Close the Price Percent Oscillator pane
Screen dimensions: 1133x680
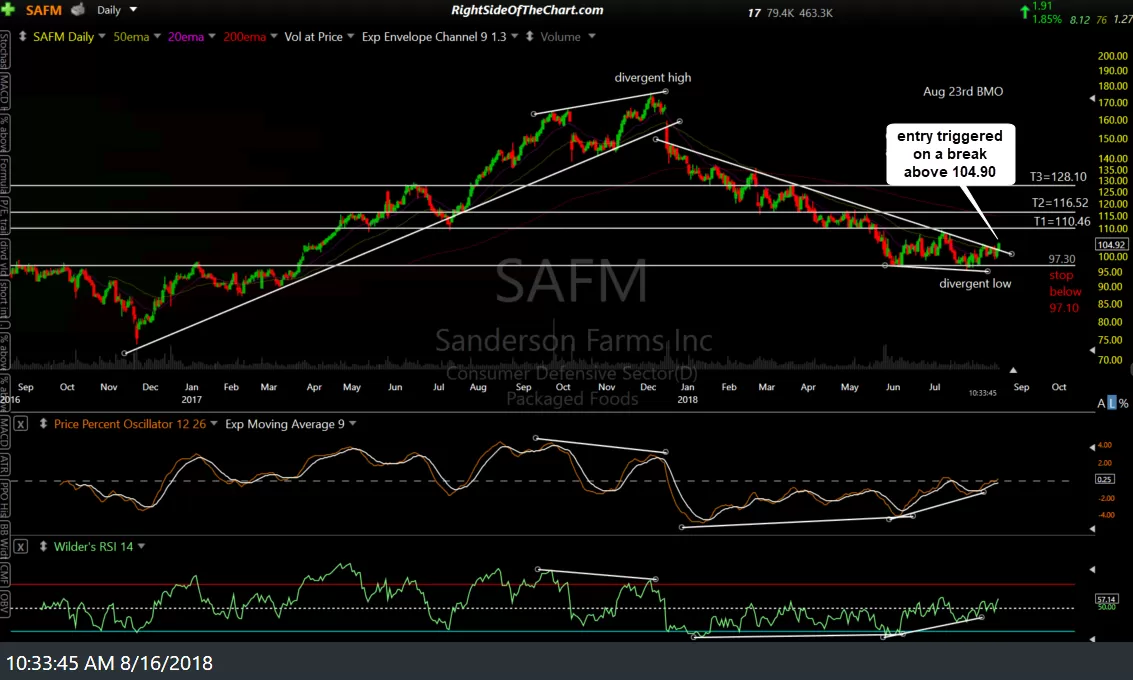click(x=21, y=424)
